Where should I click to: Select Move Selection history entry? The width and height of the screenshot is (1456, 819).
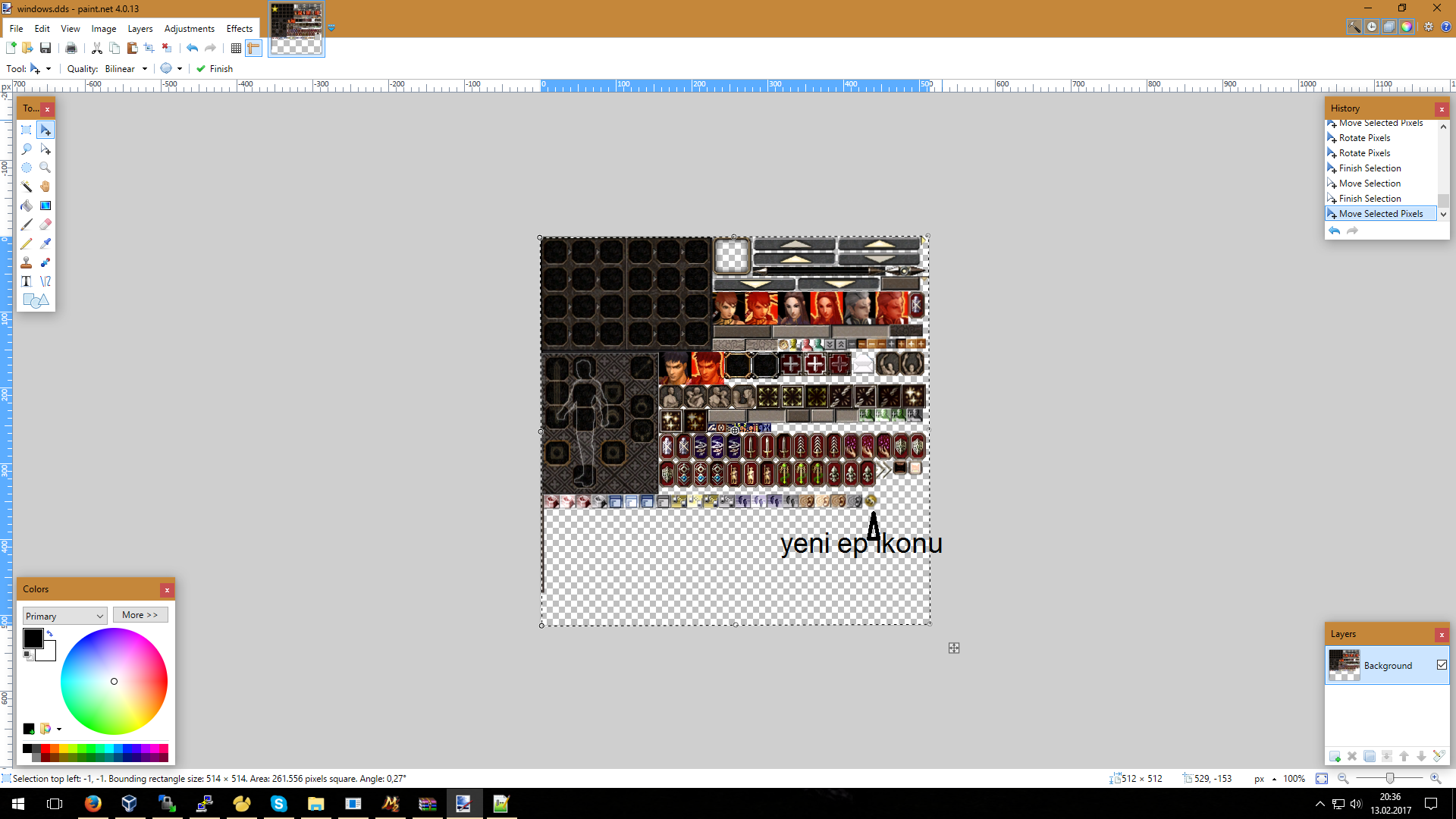tap(1381, 184)
